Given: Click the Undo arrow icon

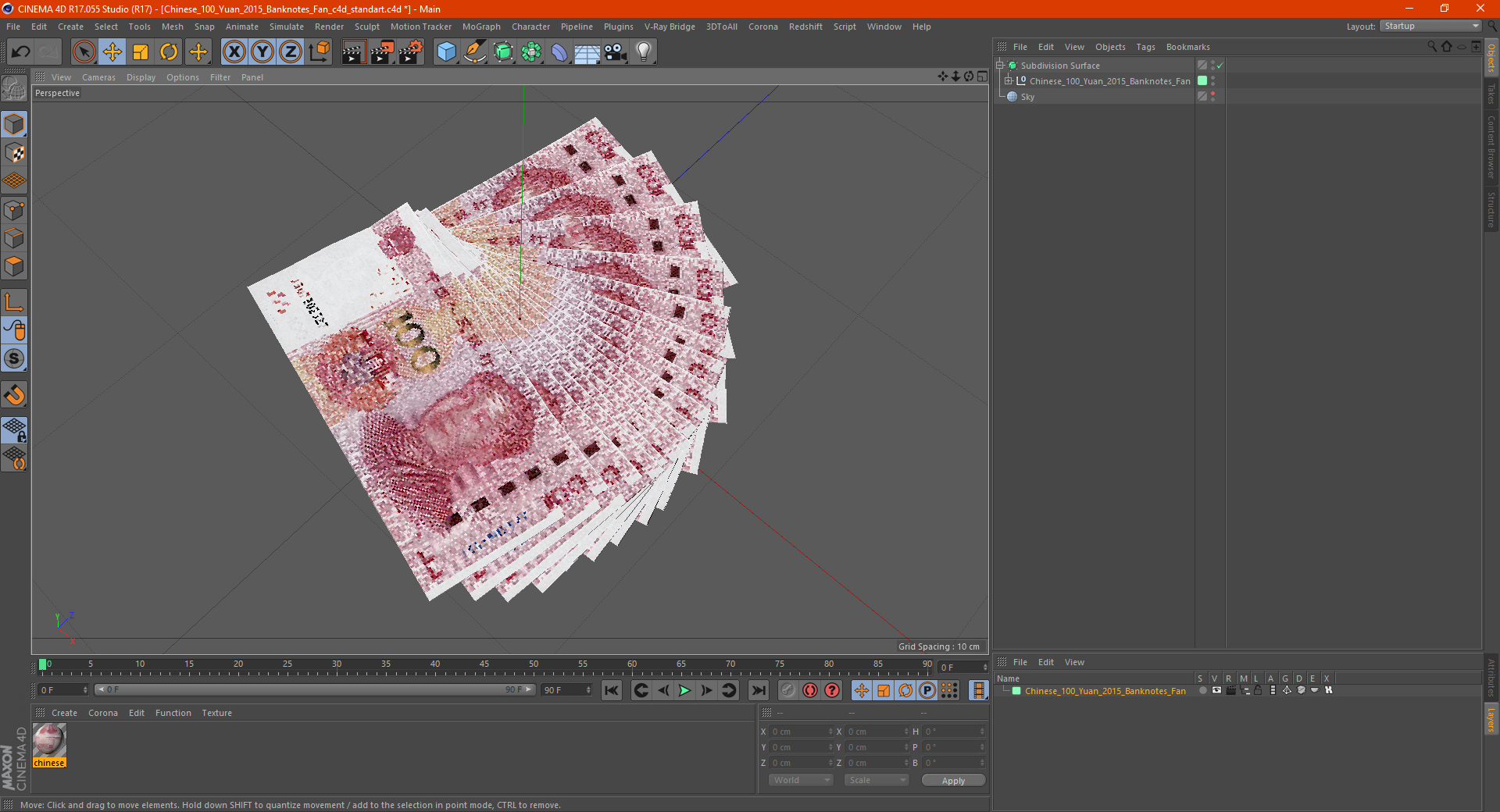Looking at the screenshot, I should click(x=21, y=52).
